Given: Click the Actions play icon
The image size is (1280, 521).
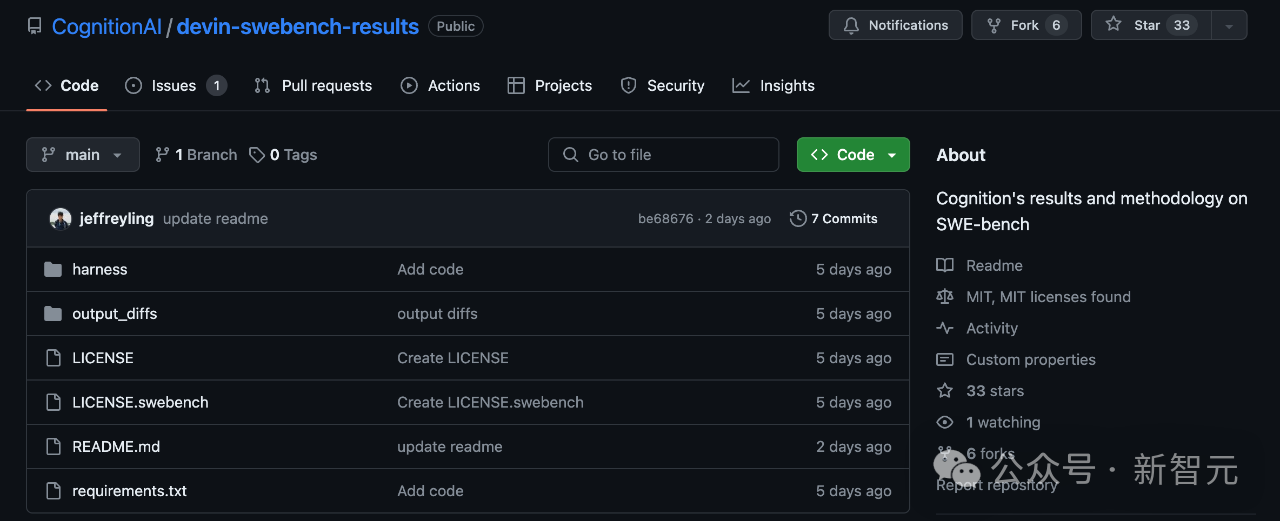Looking at the screenshot, I should pyautogui.click(x=409, y=86).
